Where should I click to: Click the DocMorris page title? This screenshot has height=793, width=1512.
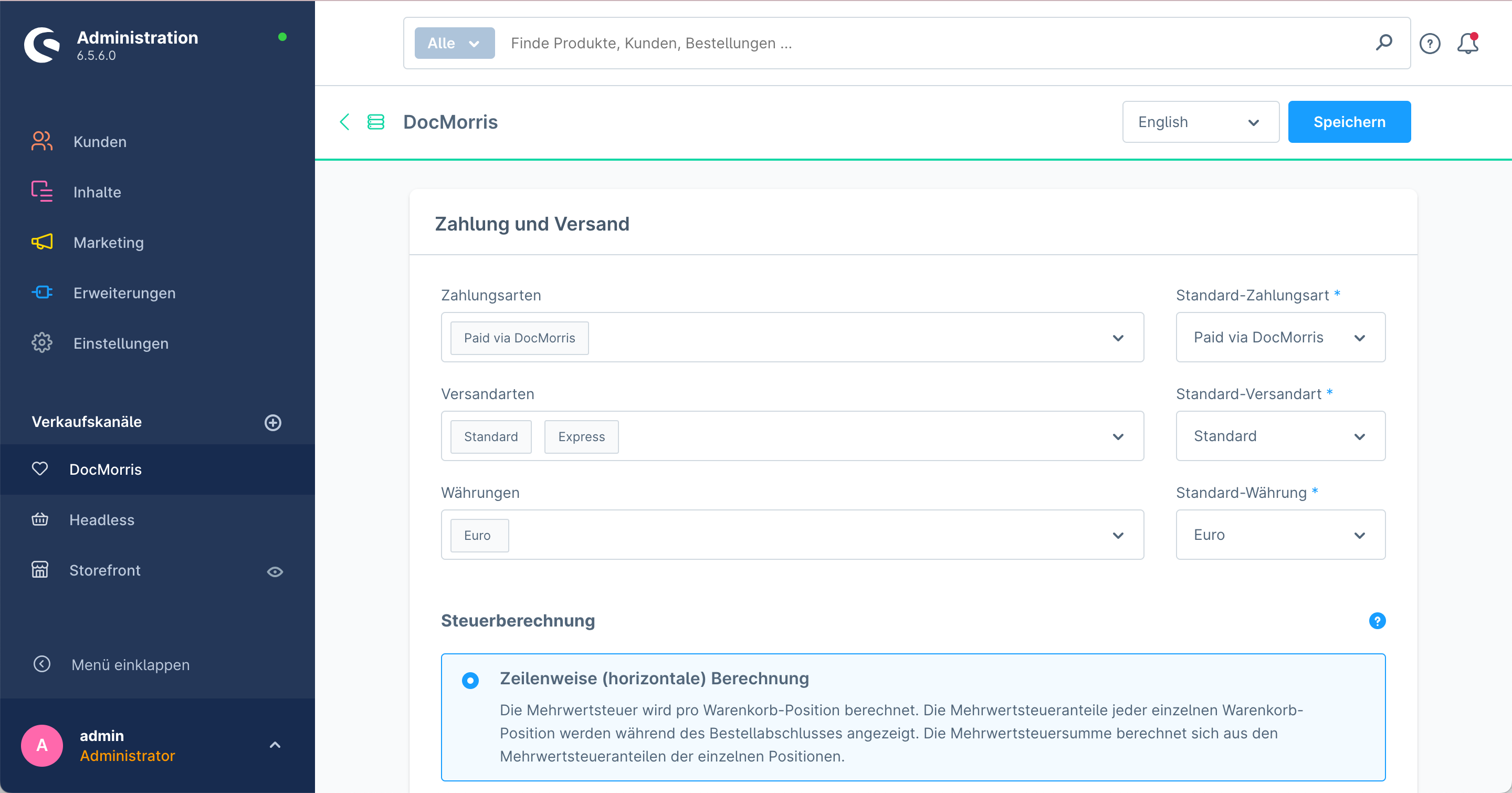point(450,122)
